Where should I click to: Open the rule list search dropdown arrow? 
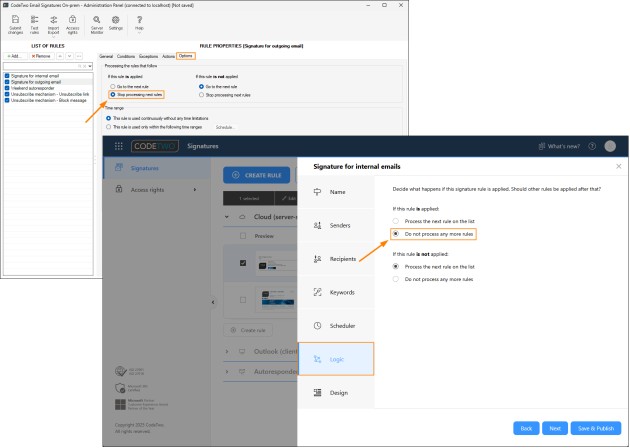click(90, 66)
